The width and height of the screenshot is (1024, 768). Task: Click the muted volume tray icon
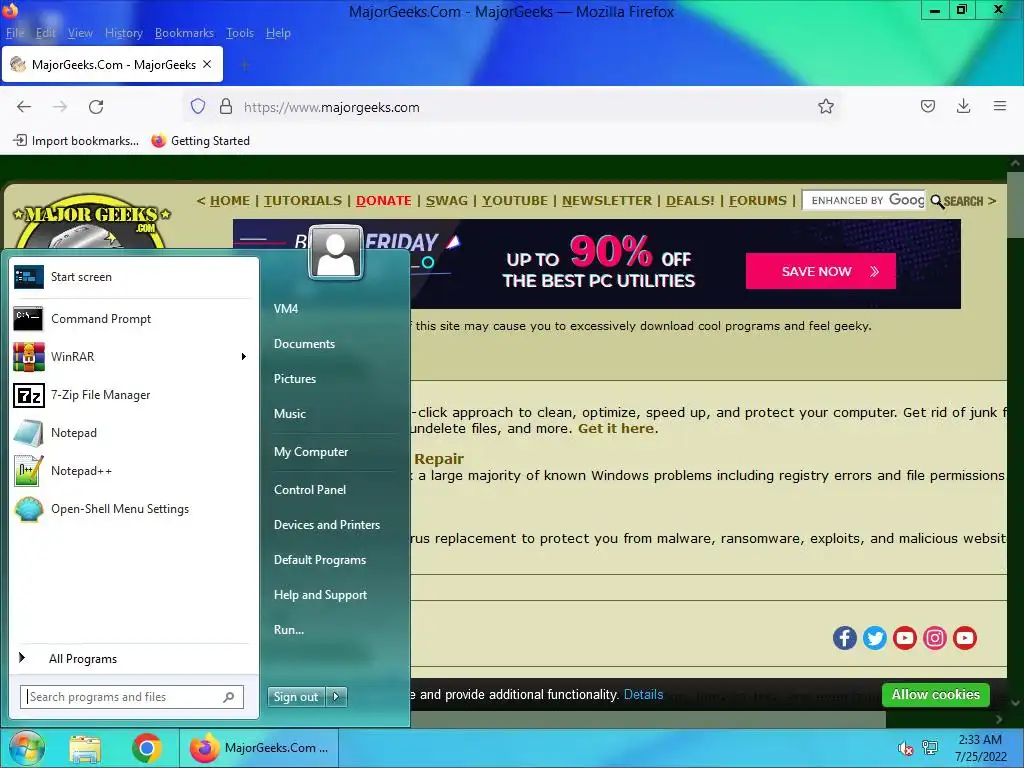tap(904, 748)
